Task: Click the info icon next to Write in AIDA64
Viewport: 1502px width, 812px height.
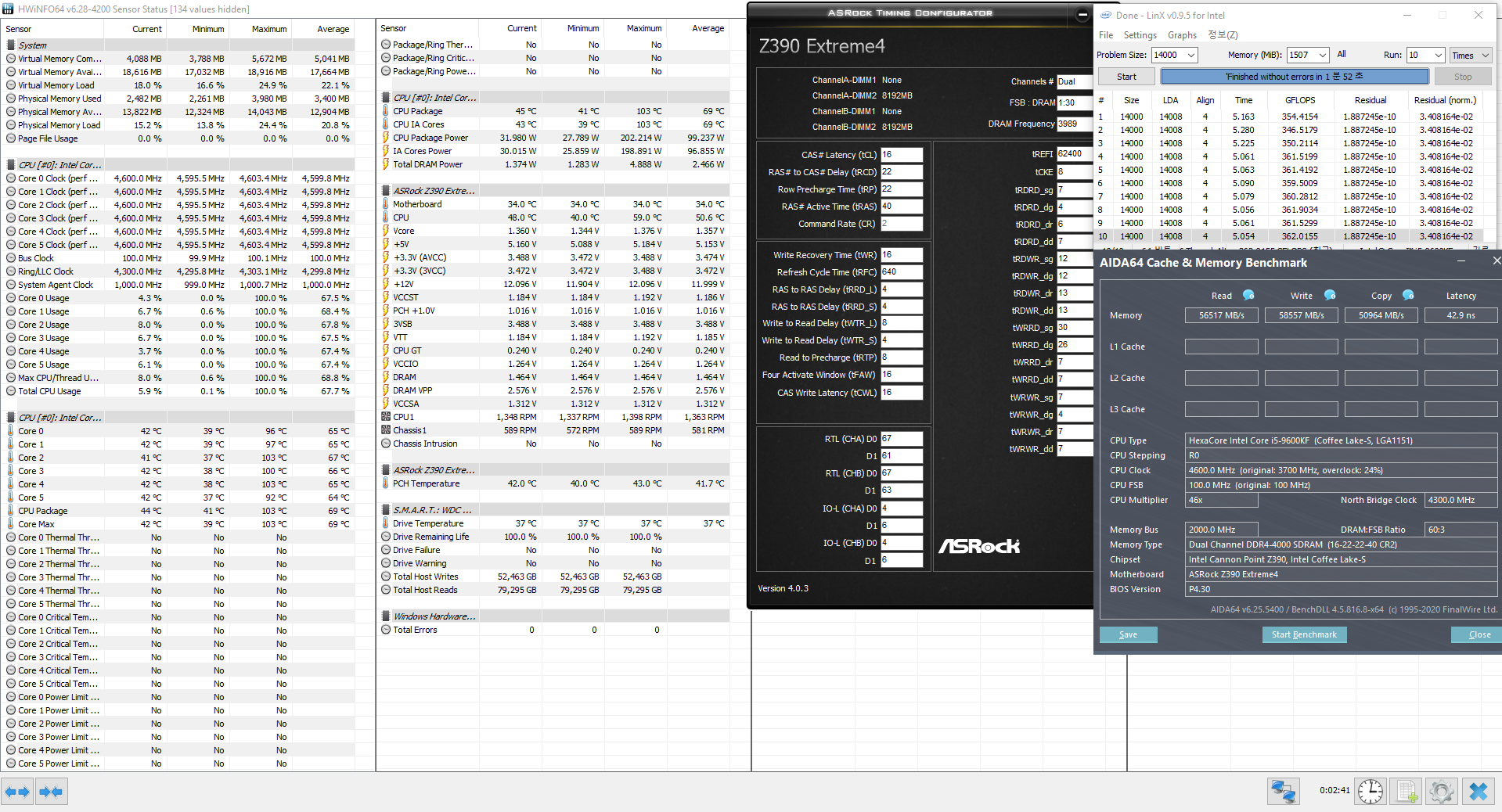Action: click(1330, 295)
